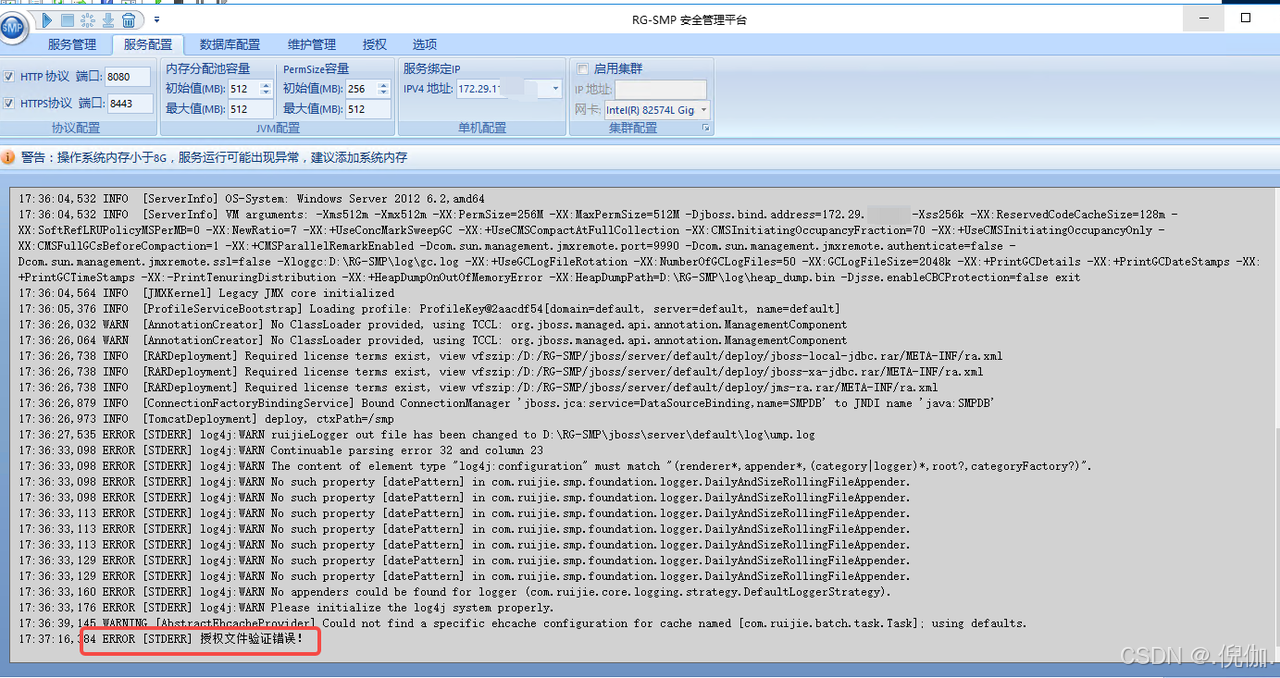This screenshot has height=678, width=1280.
Task: Click the AbstractEhcacheProvider warning log line
Action: pyautogui.click(x=522, y=623)
